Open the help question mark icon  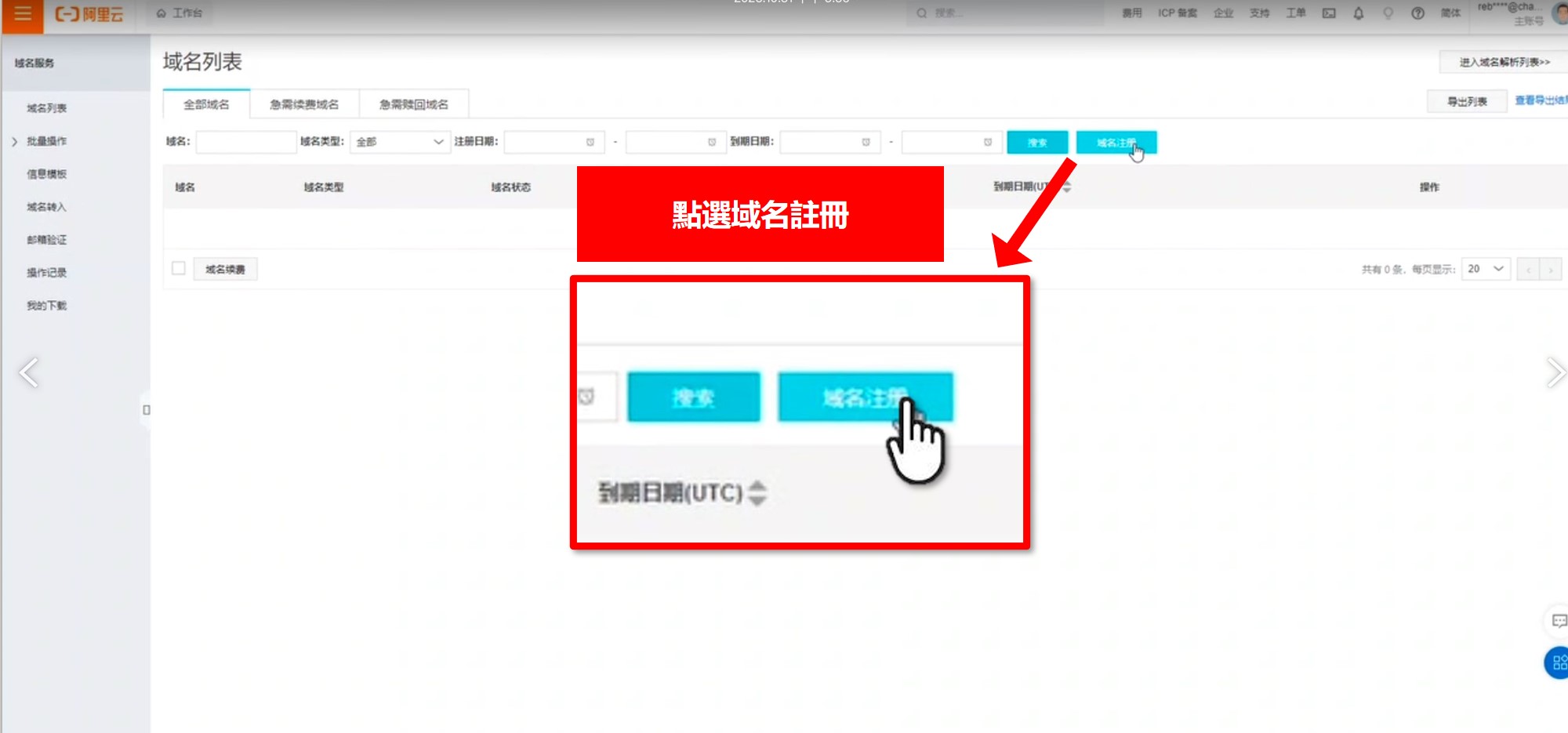[x=1417, y=13]
